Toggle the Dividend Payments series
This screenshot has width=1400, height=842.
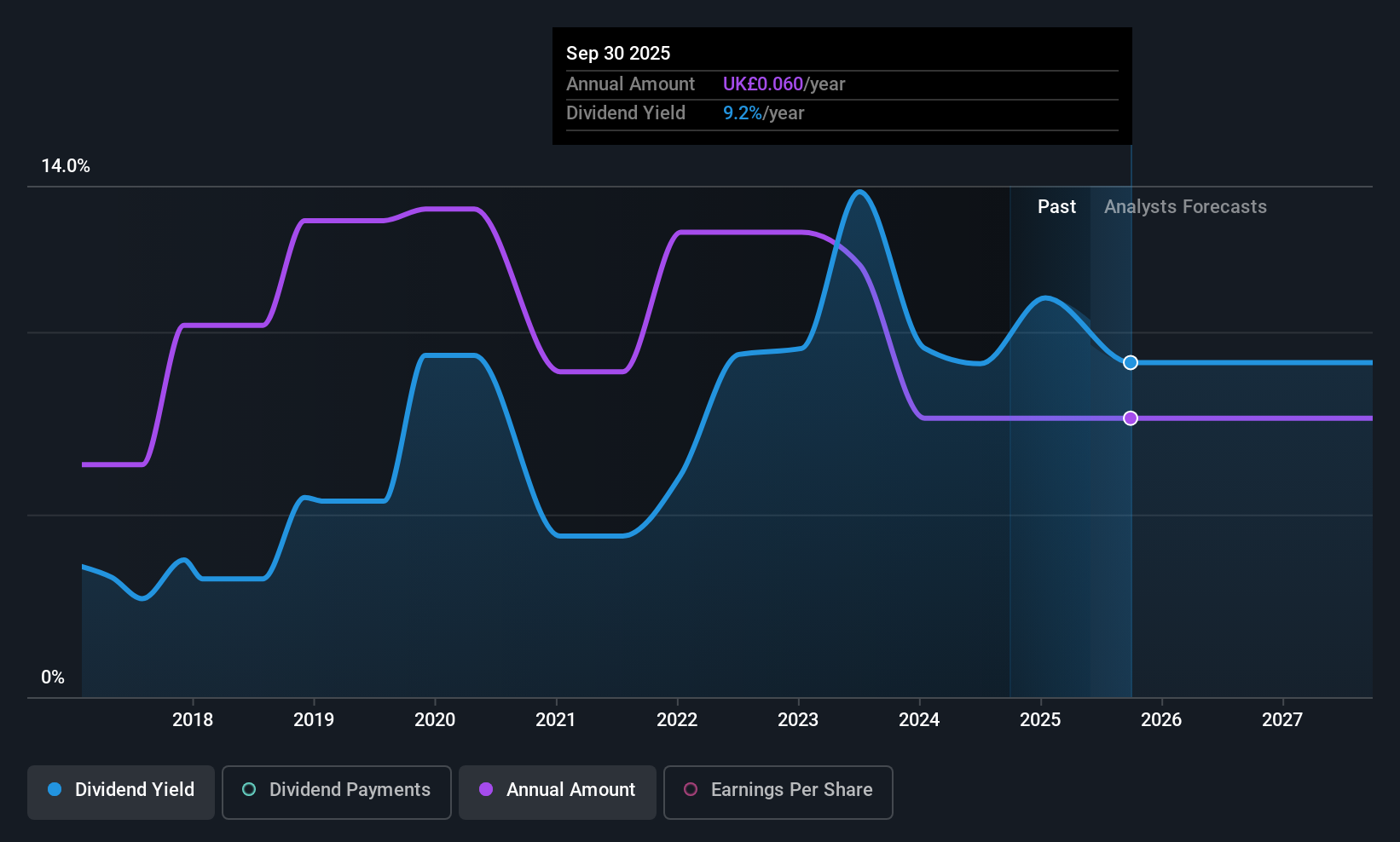coord(337,793)
